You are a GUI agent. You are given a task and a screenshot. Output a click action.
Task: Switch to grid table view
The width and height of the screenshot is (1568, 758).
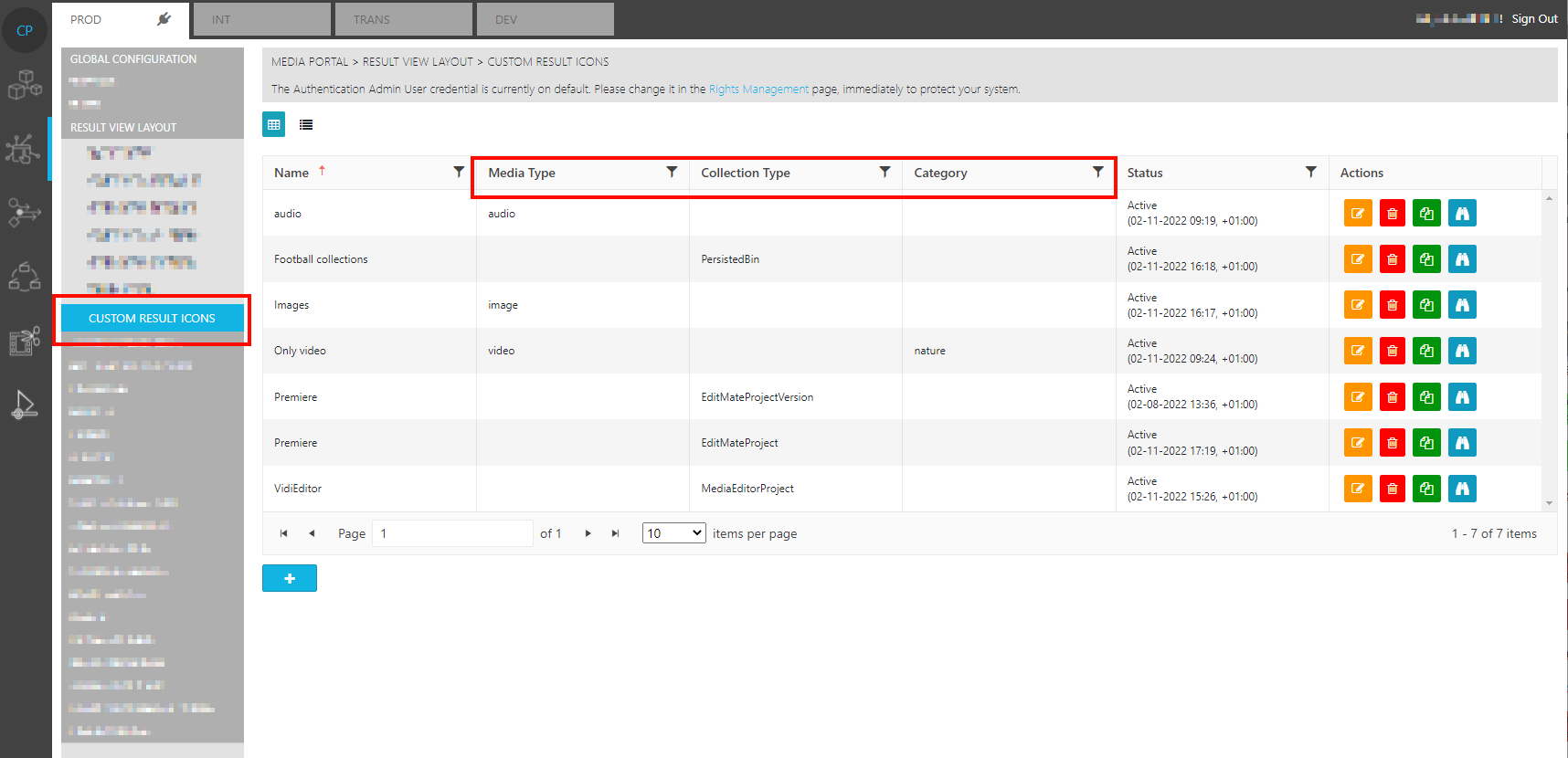coord(274,124)
